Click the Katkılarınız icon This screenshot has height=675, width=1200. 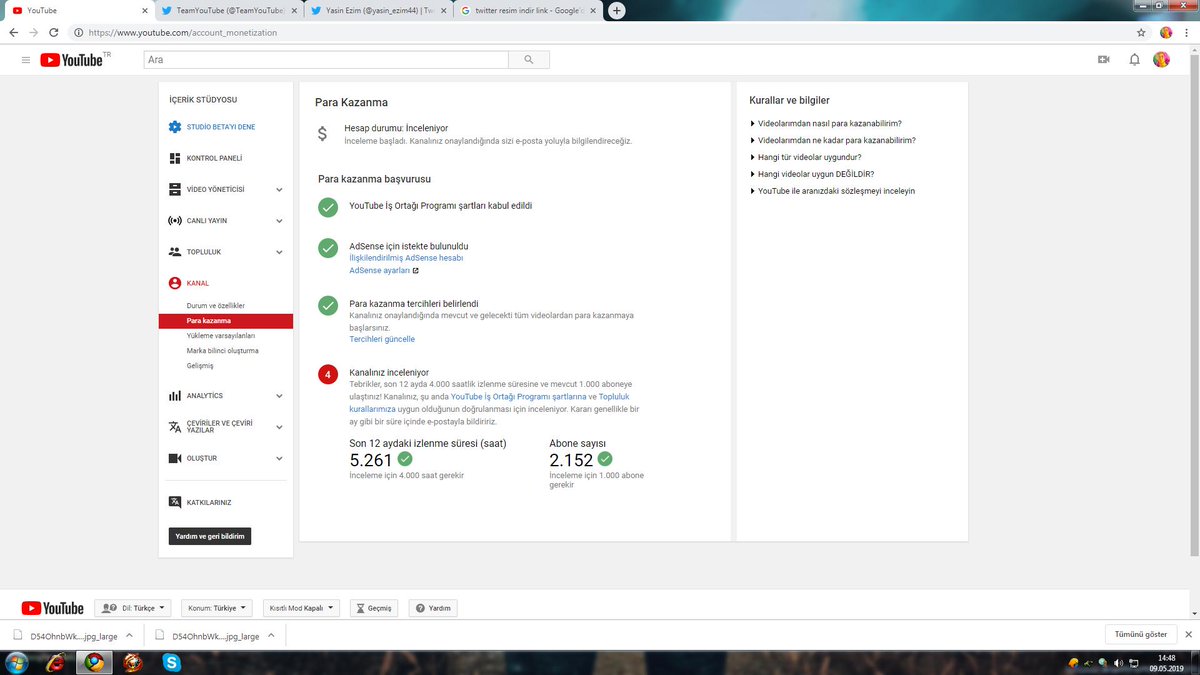tap(175, 502)
